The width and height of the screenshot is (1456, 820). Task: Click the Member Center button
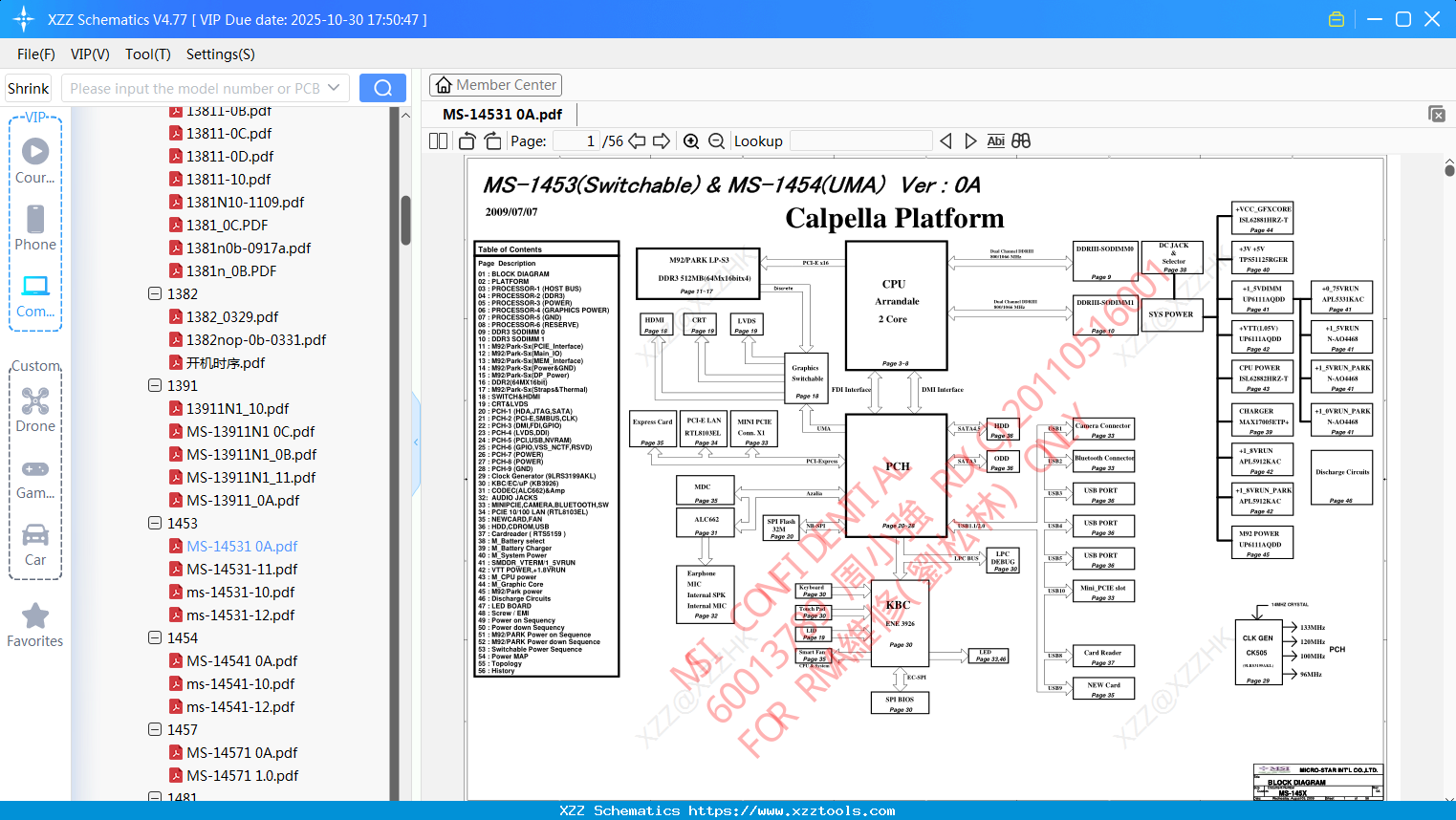(x=495, y=84)
